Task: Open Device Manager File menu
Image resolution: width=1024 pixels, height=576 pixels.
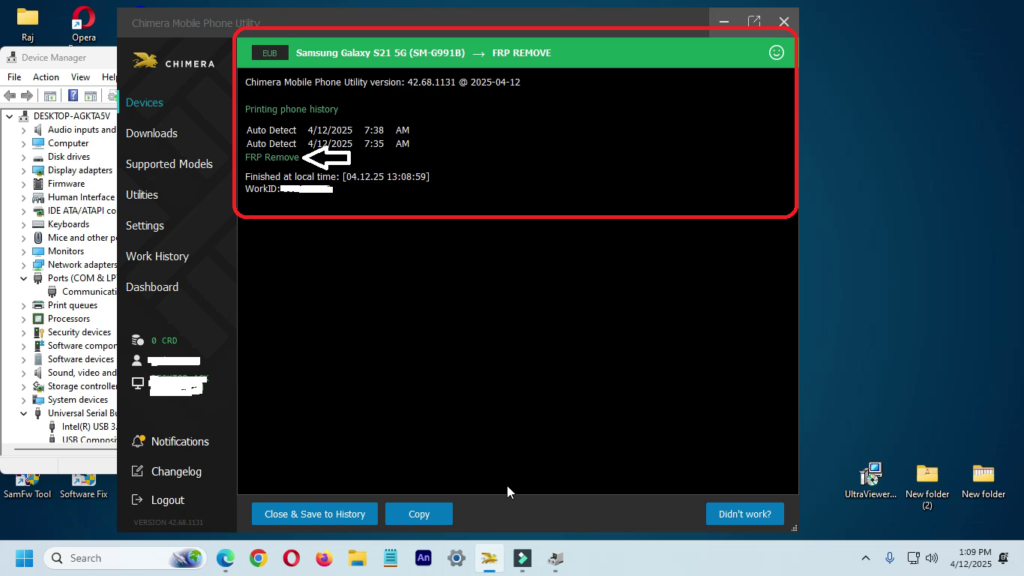Action: point(14,77)
